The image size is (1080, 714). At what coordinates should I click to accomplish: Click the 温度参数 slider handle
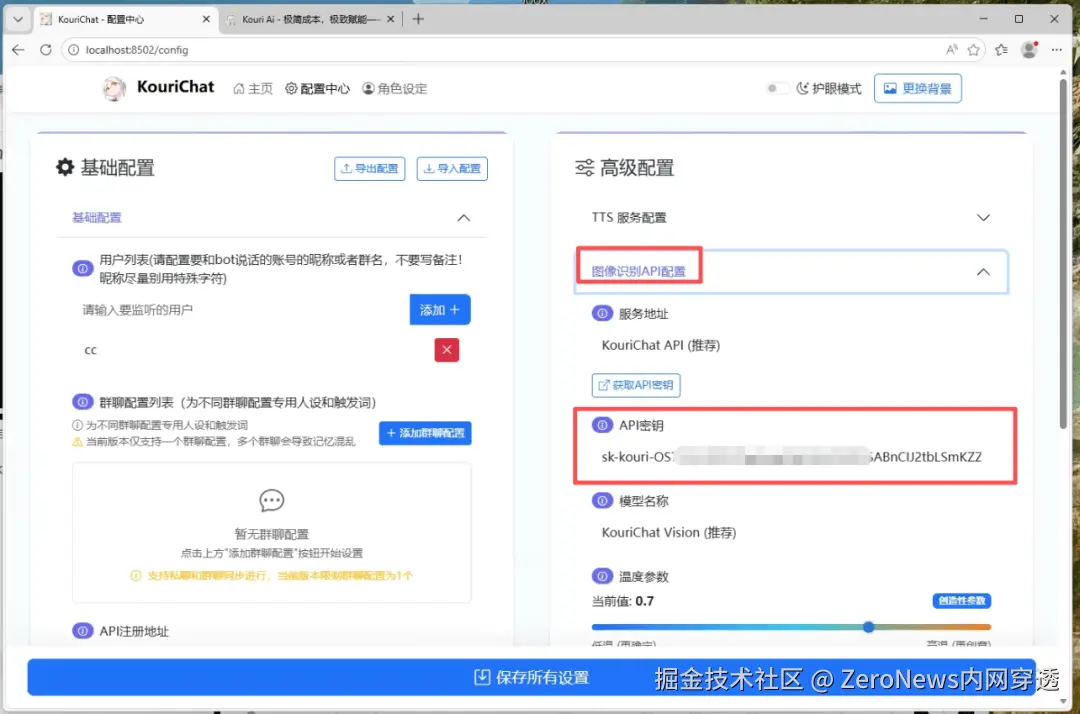[869, 627]
